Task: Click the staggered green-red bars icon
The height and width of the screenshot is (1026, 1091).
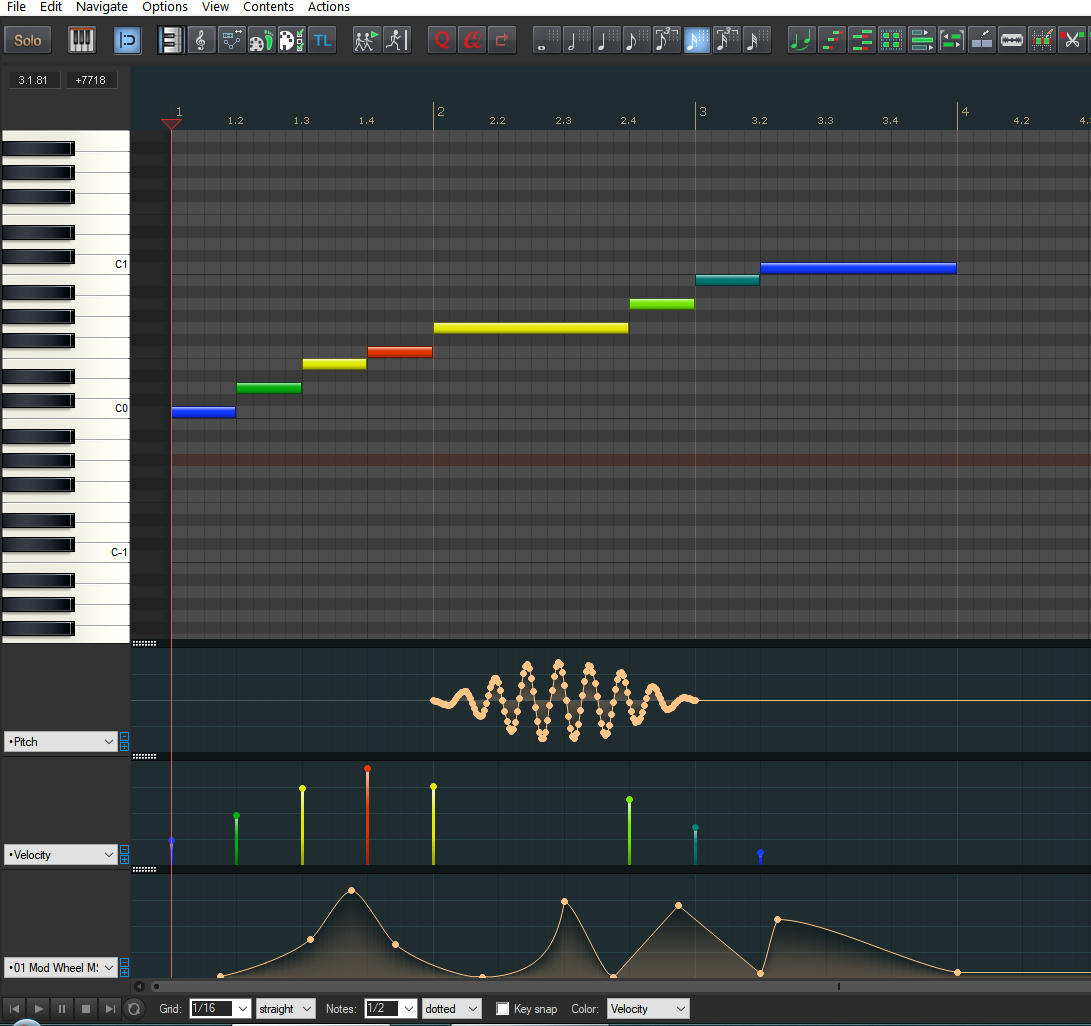Action: (x=831, y=40)
